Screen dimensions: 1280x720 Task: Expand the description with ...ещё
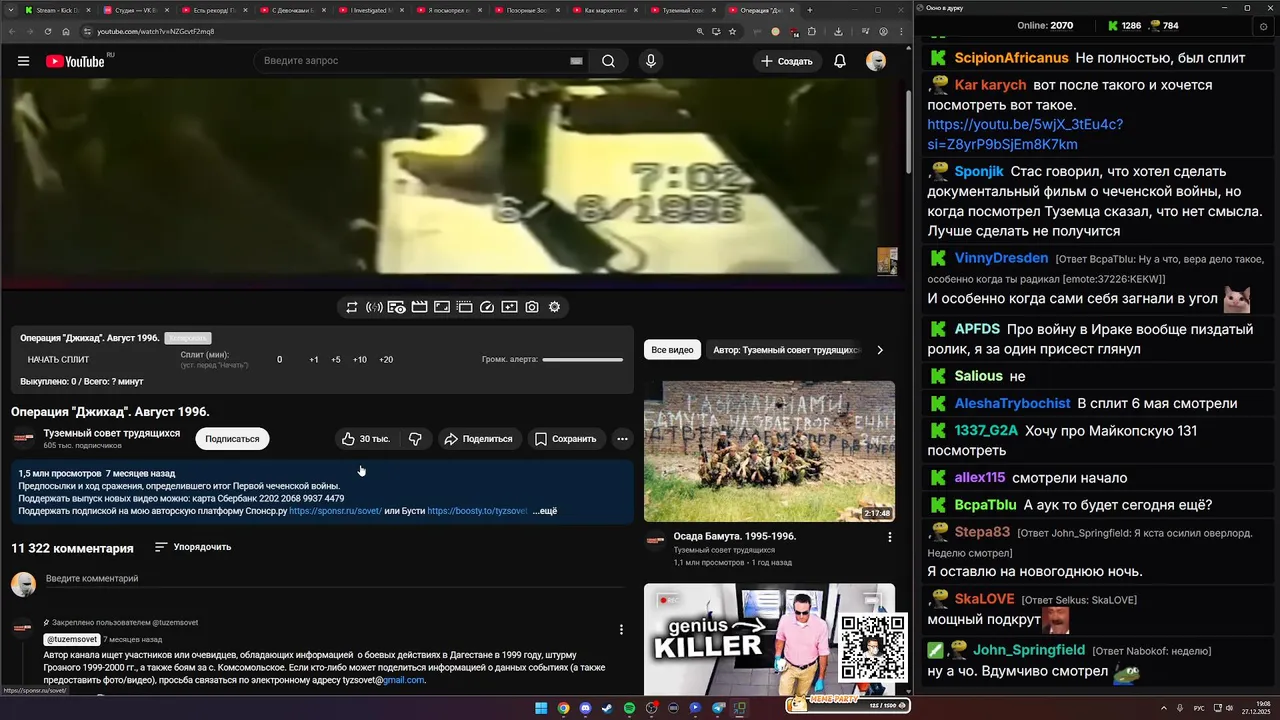coord(545,511)
